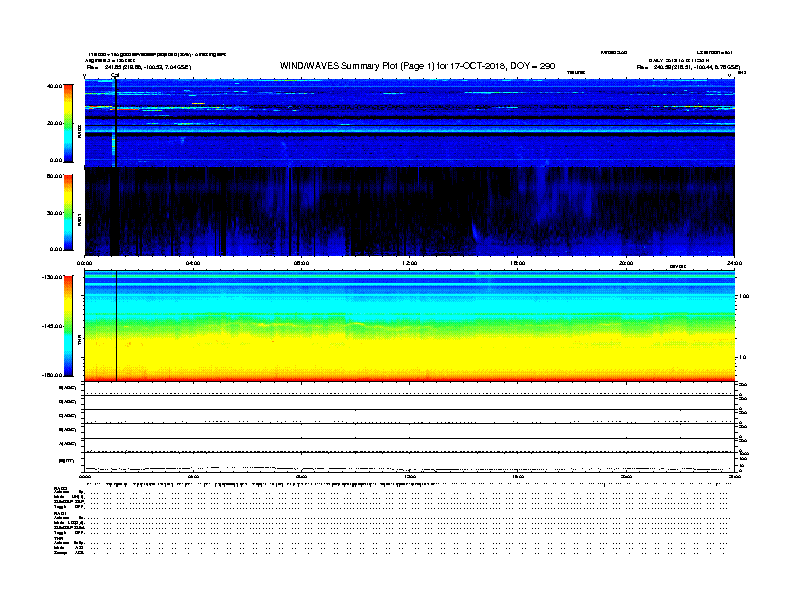The width and height of the screenshot is (792, 612).
Task: Click the -130.00 label on TNR scale
Action: tap(52, 277)
